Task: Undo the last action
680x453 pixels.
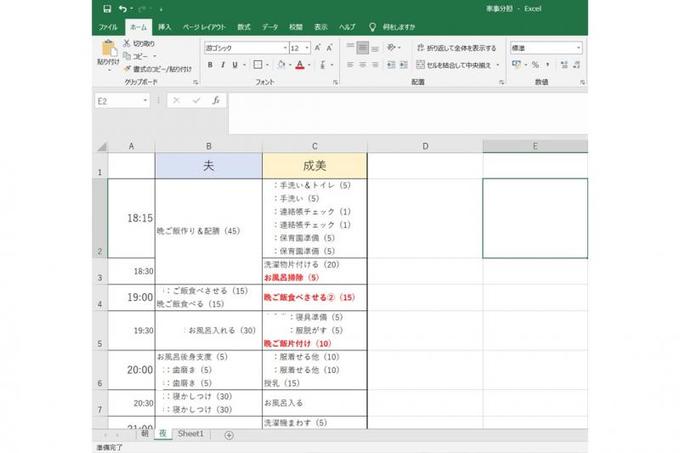Action: (123, 9)
